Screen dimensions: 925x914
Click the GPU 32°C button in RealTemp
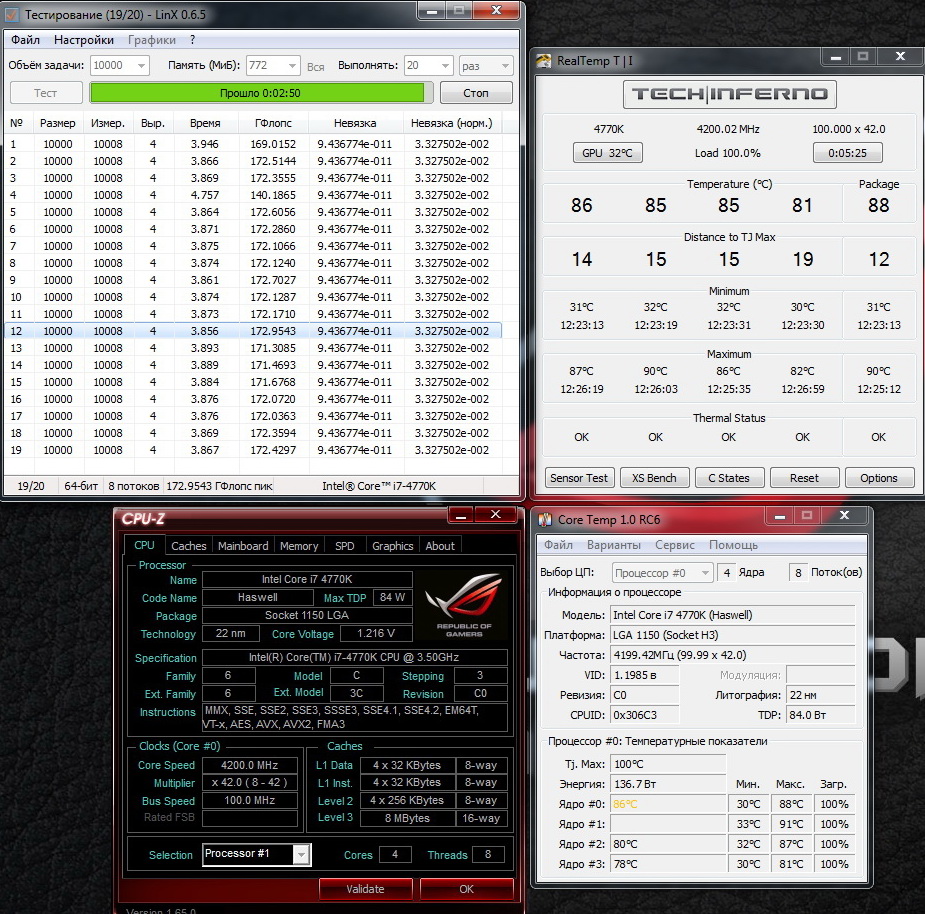pyautogui.click(x=607, y=153)
